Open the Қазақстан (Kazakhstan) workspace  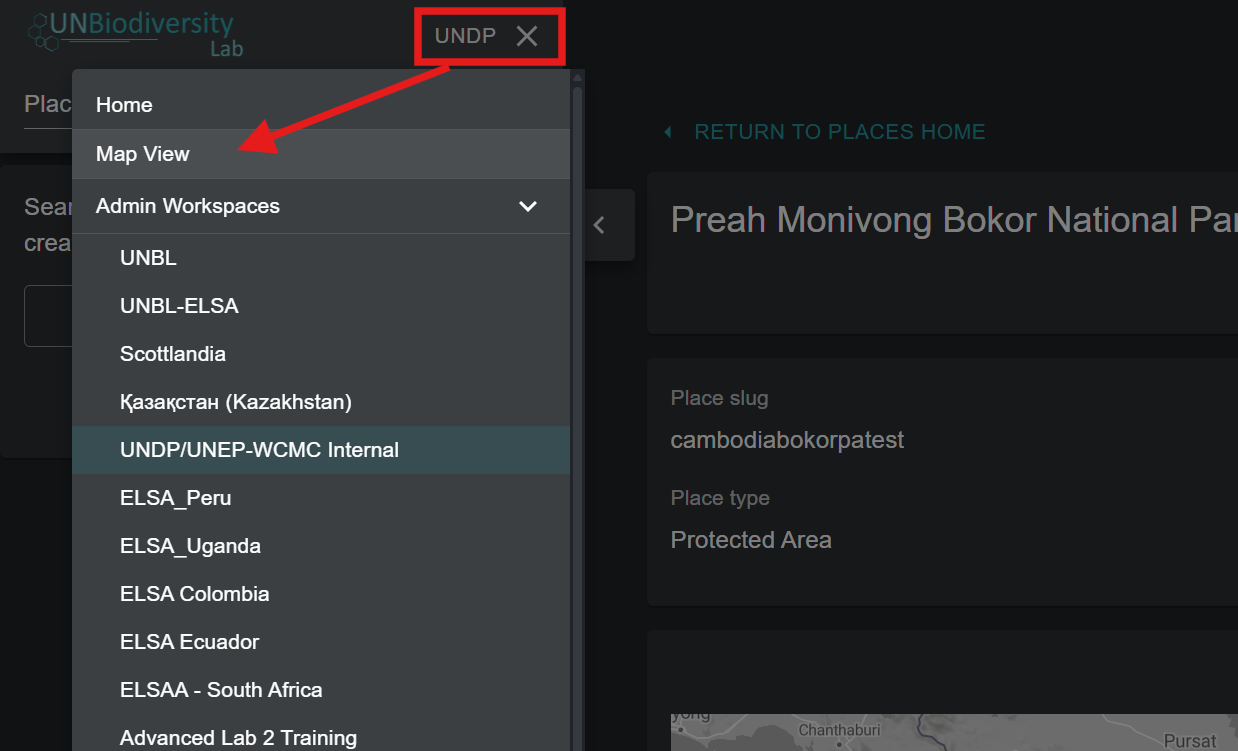(236, 402)
